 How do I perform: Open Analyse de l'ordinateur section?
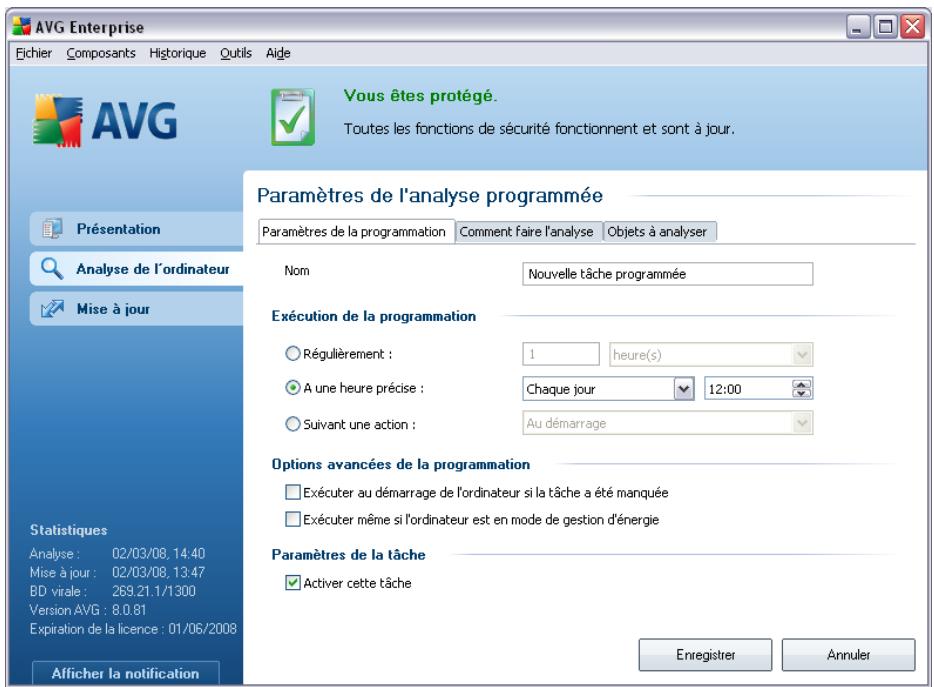point(136,269)
